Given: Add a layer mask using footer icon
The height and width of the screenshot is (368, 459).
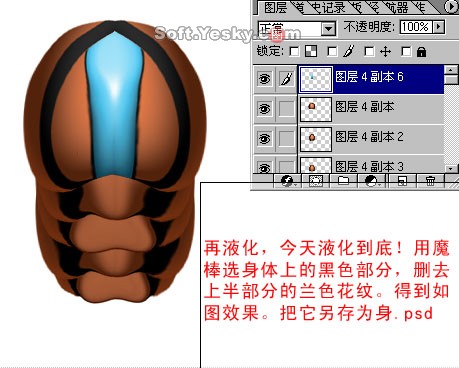Looking at the screenshot, I should pos(315,181).
